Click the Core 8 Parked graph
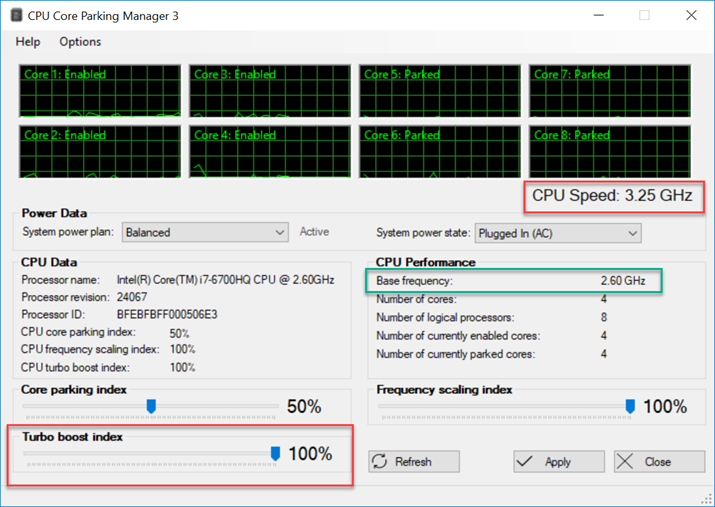This screenshot has width=715, height=507. point(610,151)
